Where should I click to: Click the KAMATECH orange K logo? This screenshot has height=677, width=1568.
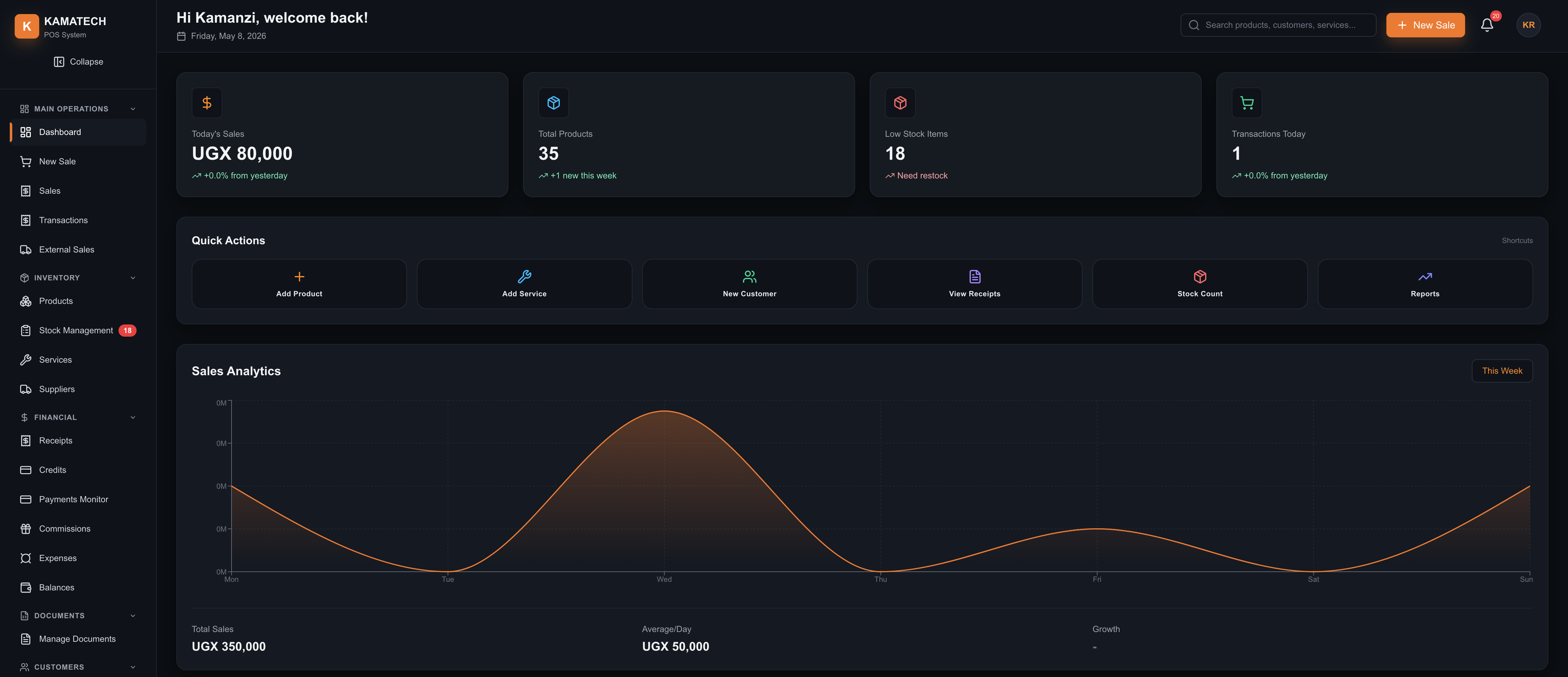tap(27, 26)
